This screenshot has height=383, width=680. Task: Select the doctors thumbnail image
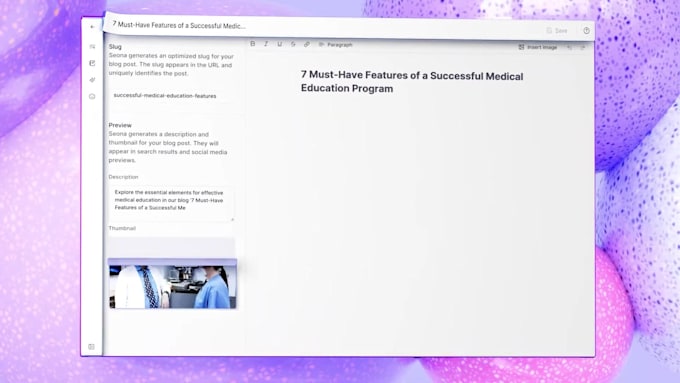tap(173, 286)
